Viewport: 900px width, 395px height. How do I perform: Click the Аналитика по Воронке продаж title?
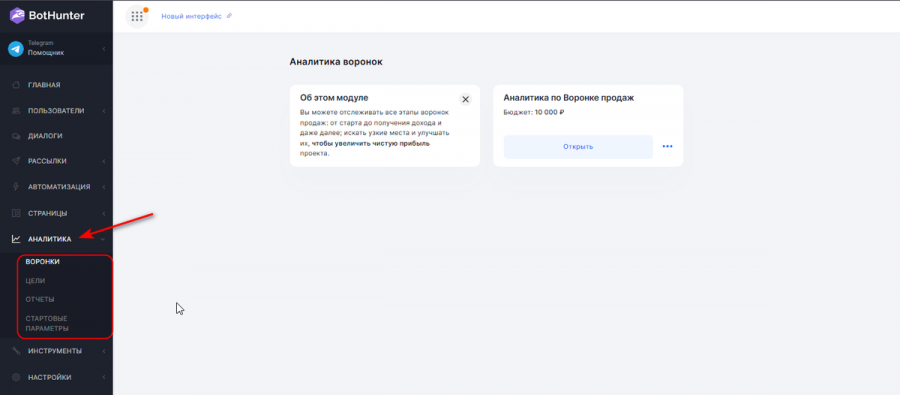coord(569,98)
